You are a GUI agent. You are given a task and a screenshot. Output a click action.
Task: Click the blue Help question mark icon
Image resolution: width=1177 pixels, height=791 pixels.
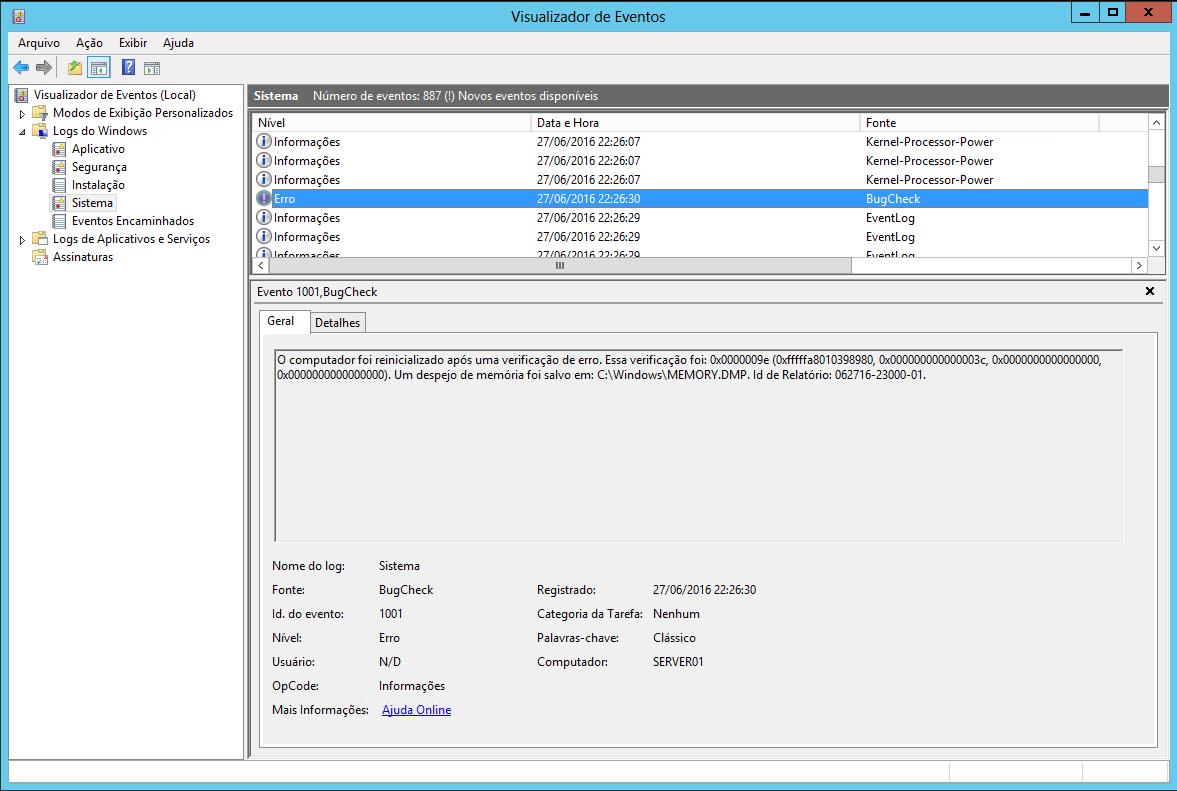128,68
